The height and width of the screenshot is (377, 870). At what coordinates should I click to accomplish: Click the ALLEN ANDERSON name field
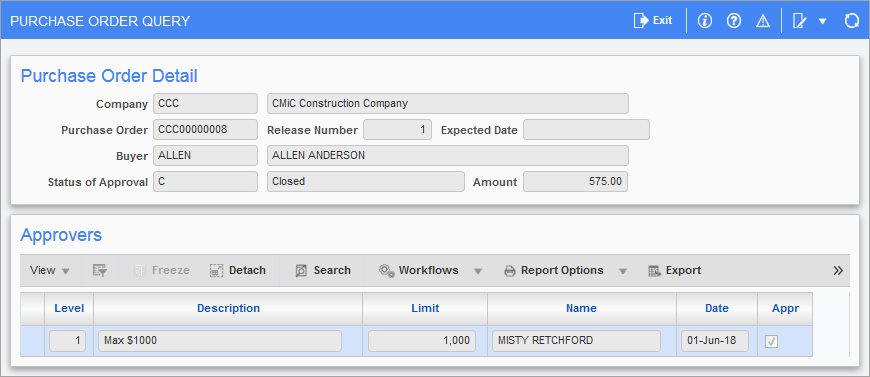[x=448, y=155]
